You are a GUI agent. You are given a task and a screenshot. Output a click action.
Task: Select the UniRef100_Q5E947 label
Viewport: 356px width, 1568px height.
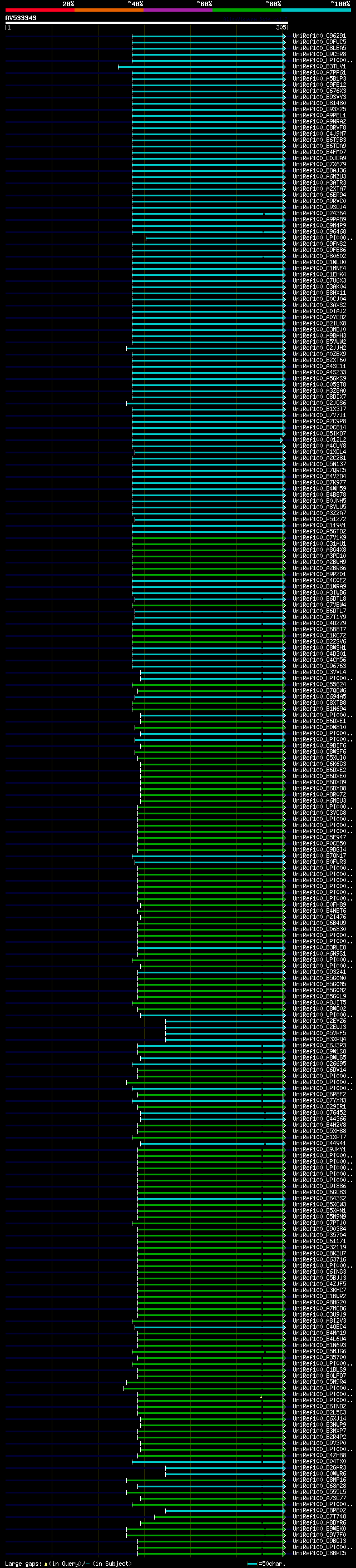[x=319, y=837]
